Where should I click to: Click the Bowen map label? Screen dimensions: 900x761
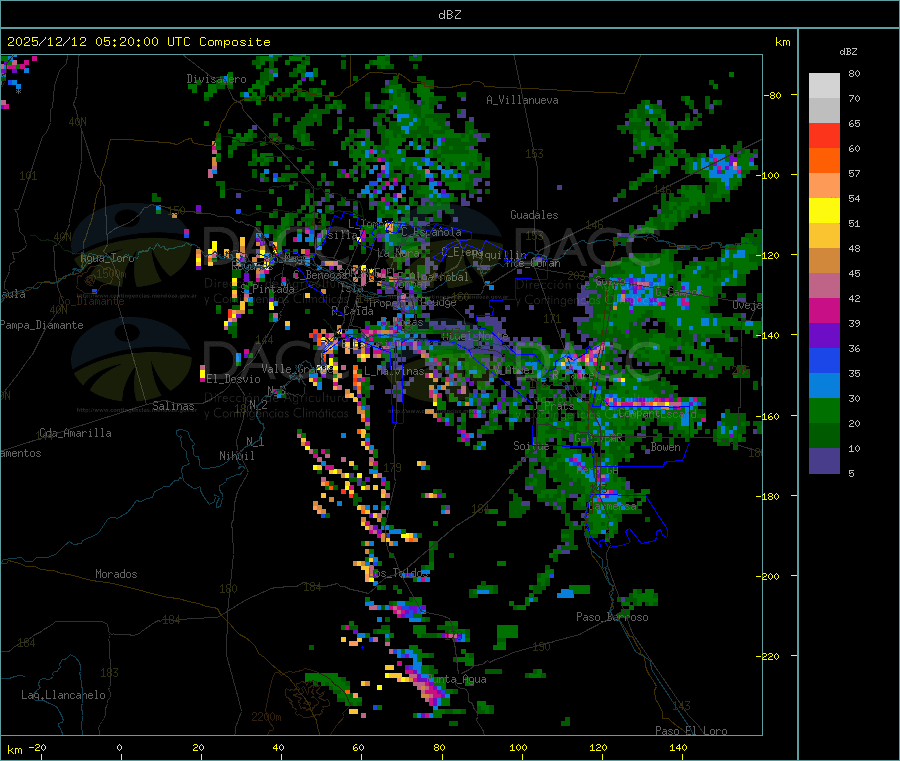(x=665, y=448)
